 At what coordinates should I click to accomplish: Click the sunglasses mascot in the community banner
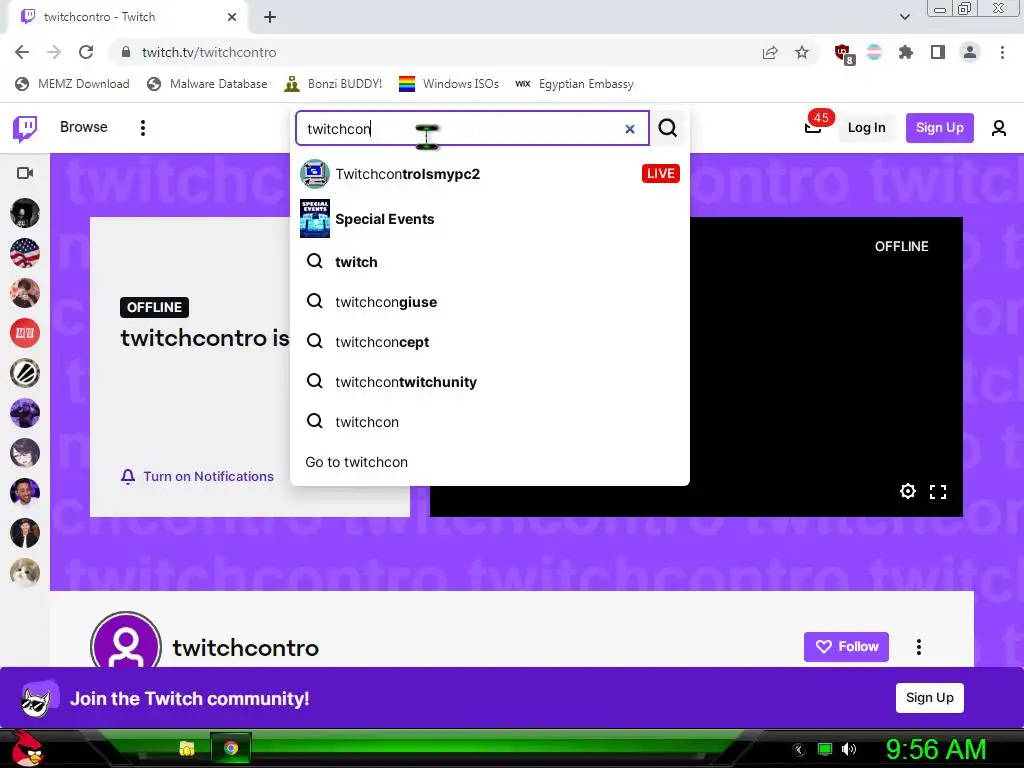(x=38, y=699)
